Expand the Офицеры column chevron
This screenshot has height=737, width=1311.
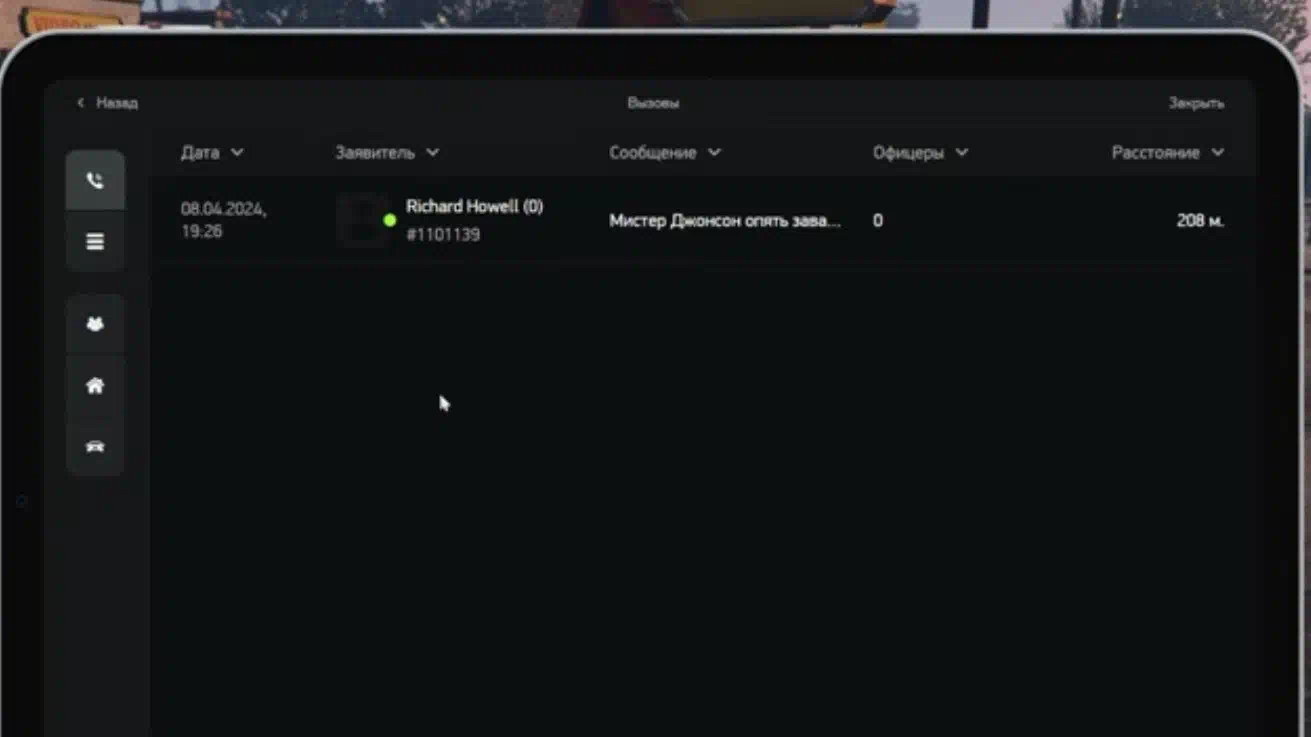(x=961, y=153)
